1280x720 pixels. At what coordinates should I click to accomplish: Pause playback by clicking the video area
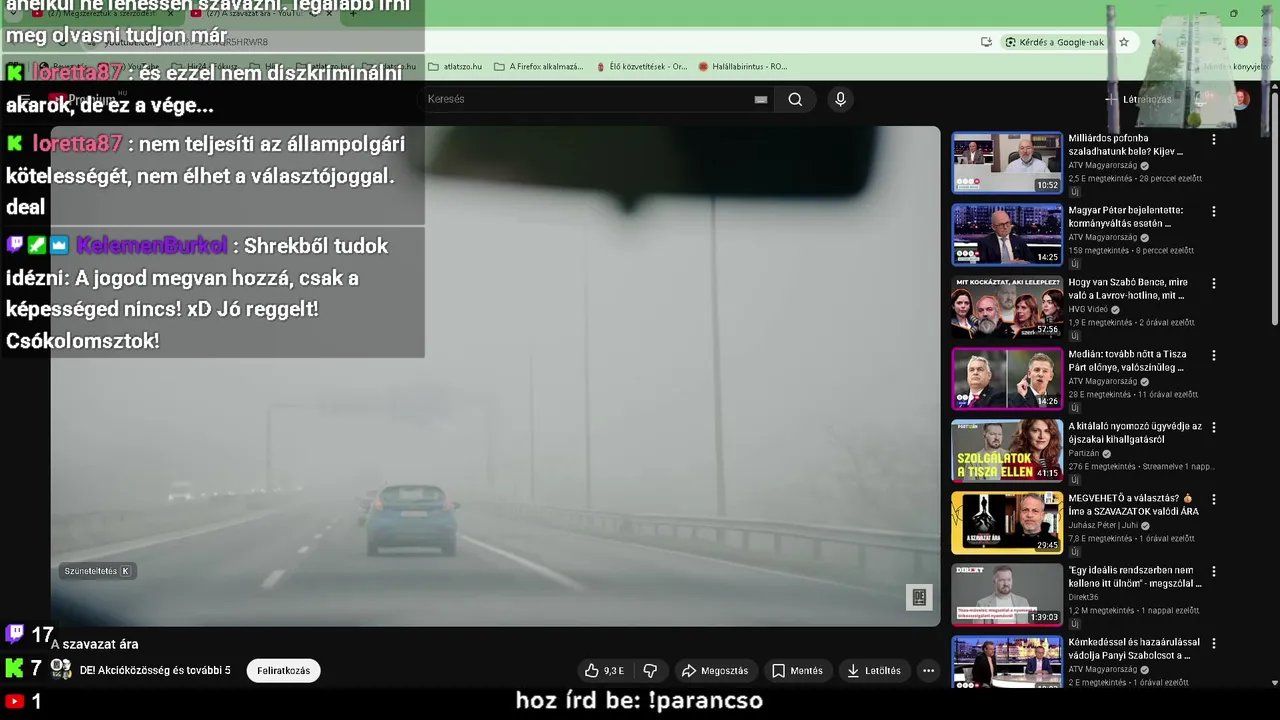(495, 376)
